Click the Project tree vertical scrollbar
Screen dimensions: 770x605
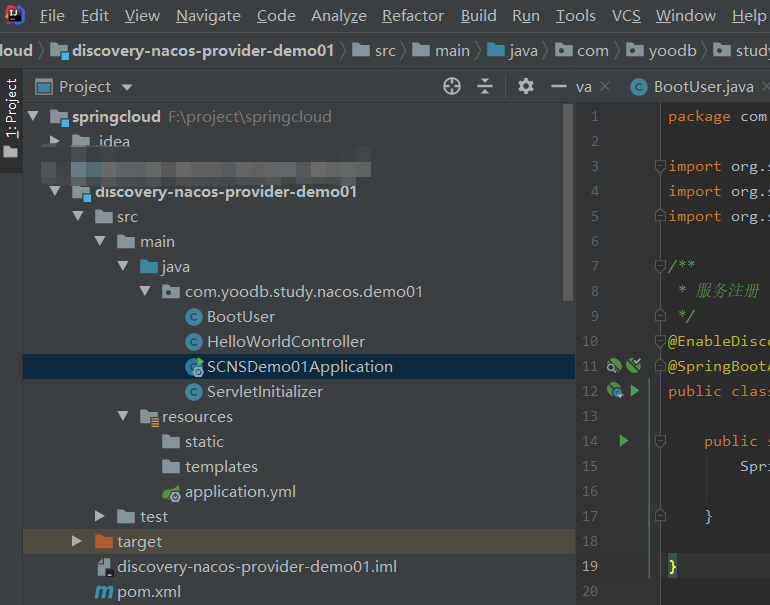(x=568, y=202)
